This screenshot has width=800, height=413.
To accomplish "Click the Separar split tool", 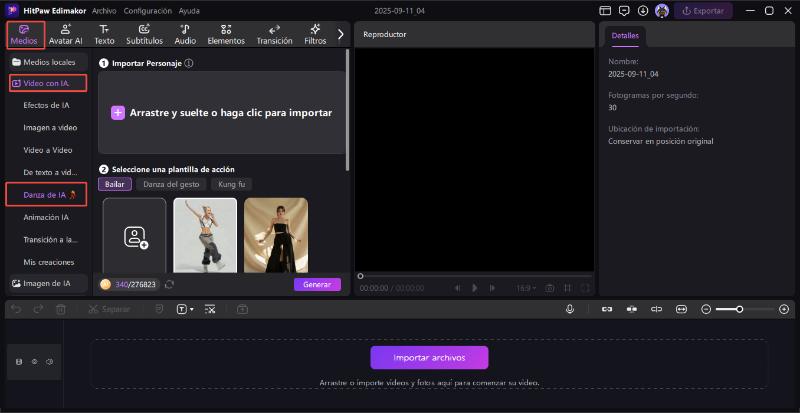I will point(109,309).
